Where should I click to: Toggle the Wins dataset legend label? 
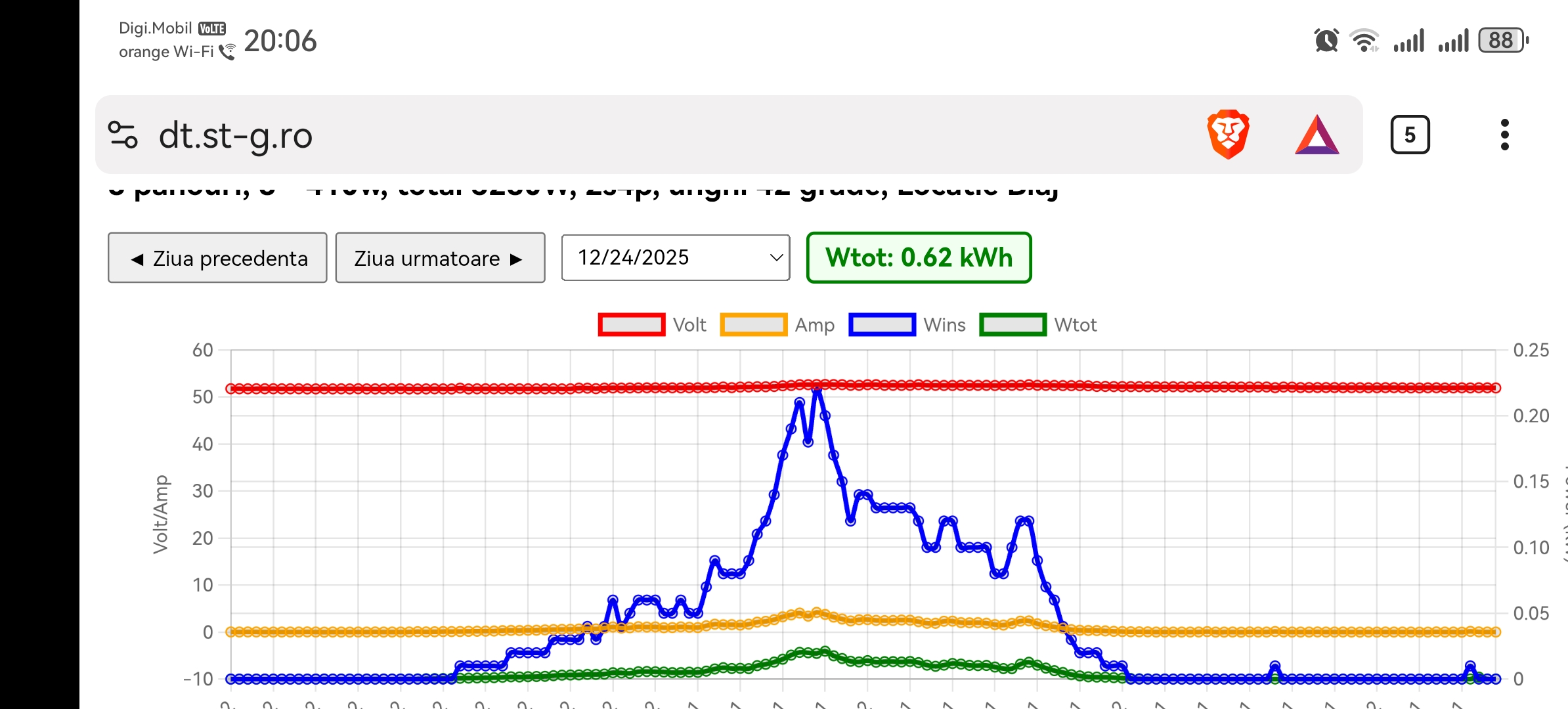(x=944, y=325)
